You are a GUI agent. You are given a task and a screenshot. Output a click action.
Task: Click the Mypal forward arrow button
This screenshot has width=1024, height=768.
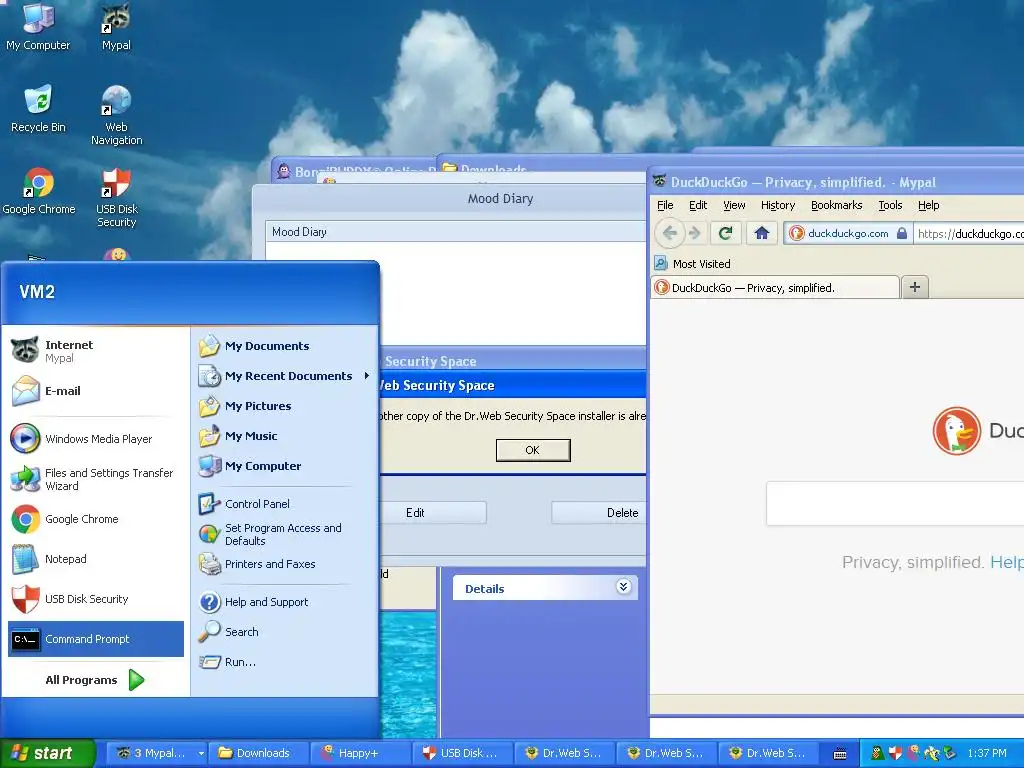click(x=695, y=232)
